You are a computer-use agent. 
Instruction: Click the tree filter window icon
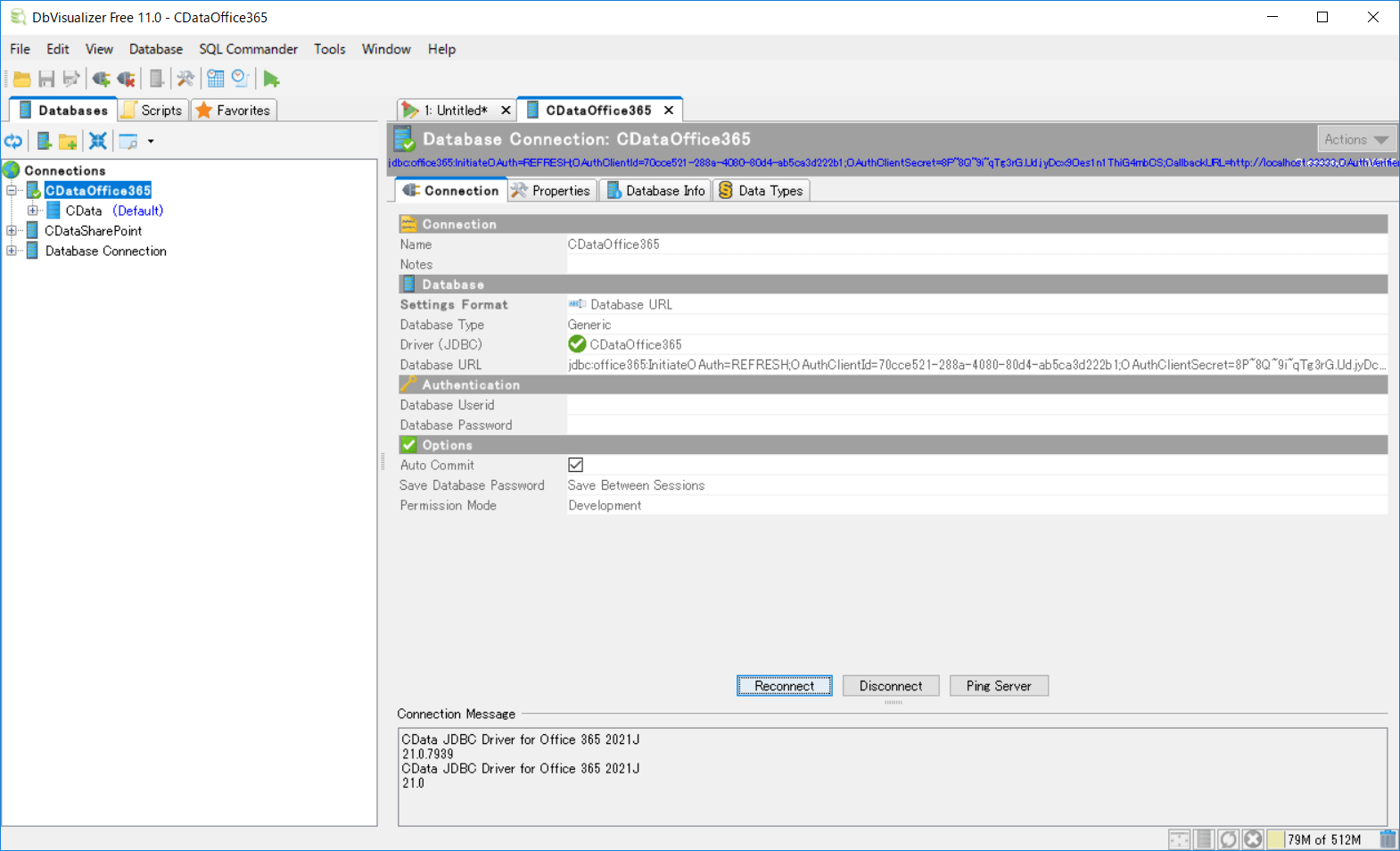coord(128,141)
